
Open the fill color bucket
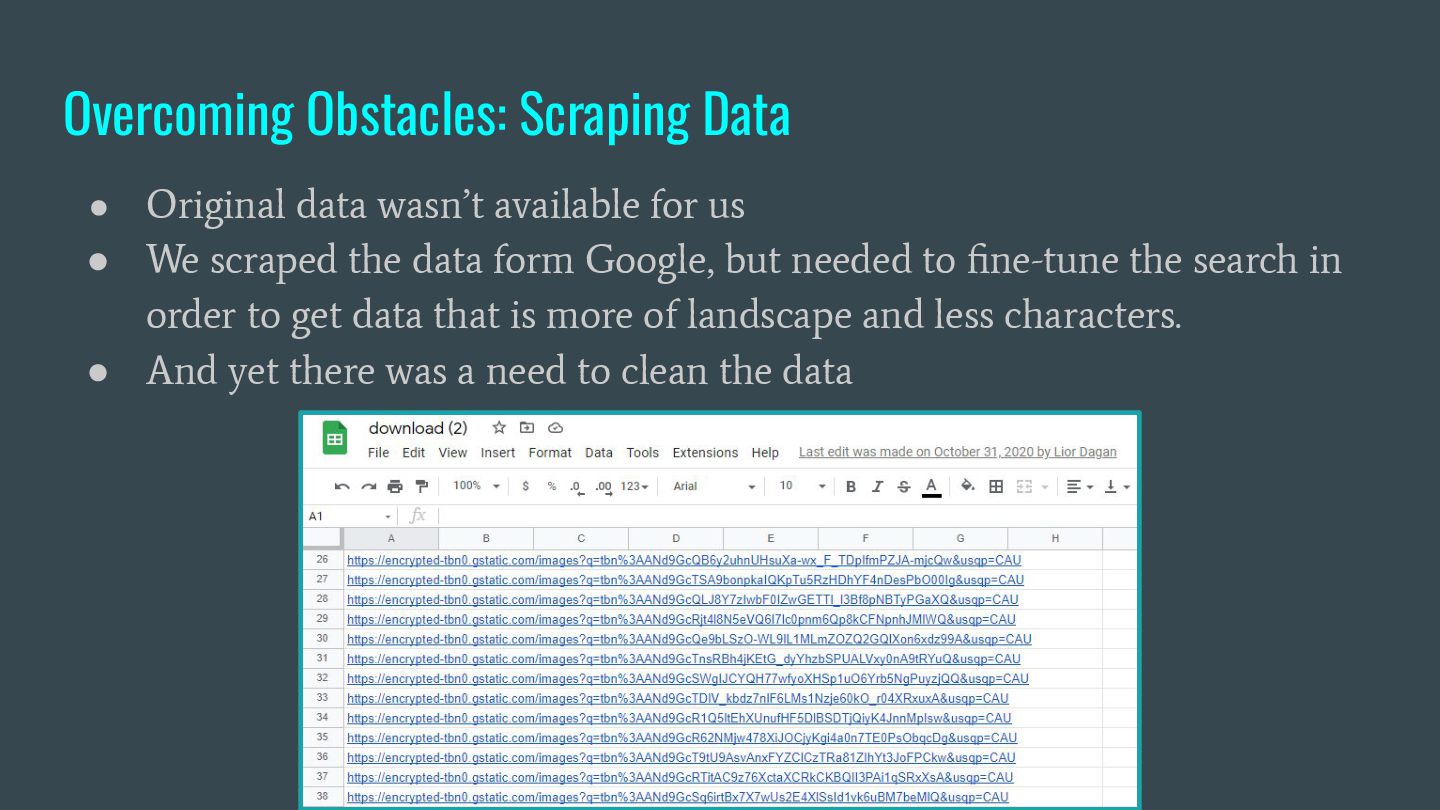coord(968,486)
